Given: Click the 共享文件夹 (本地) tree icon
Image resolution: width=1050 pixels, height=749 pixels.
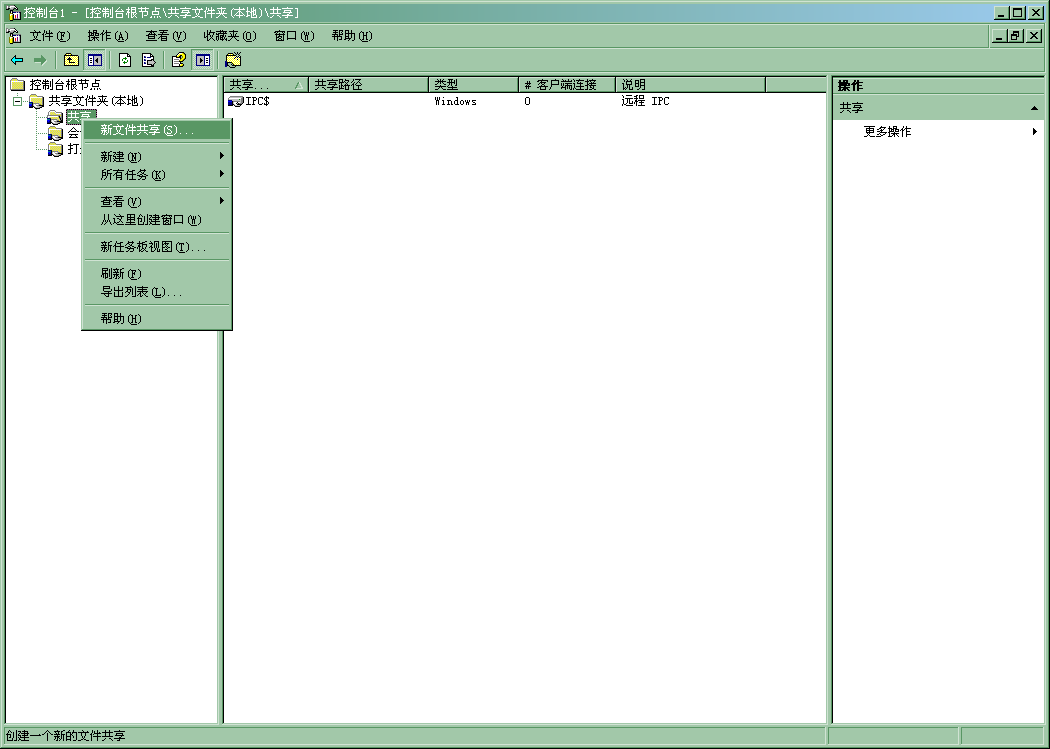Looking at the screenshot, I should point(37,101).
